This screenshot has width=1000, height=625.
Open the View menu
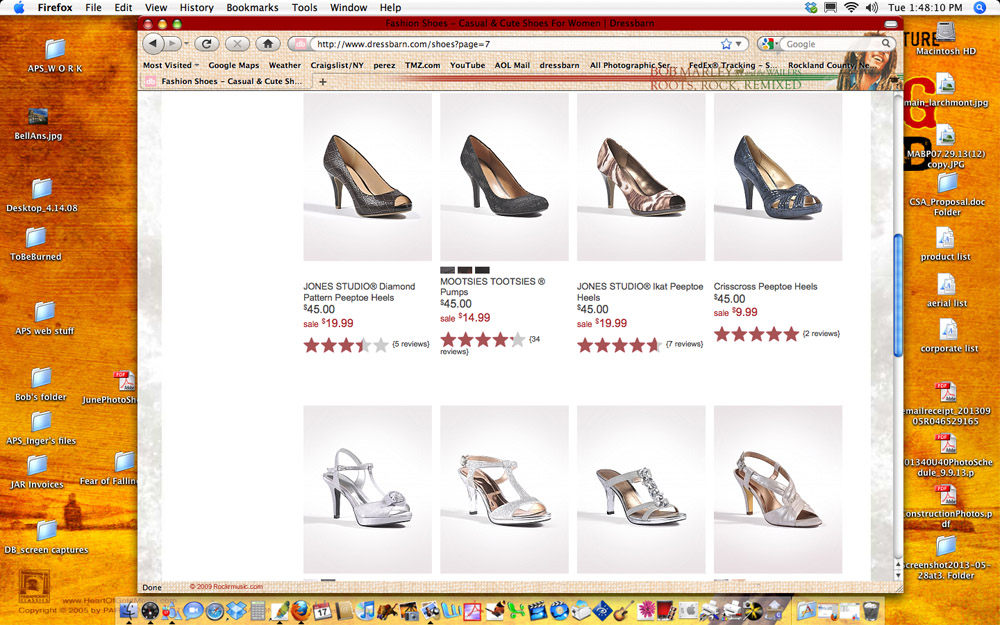pos(156,8)
